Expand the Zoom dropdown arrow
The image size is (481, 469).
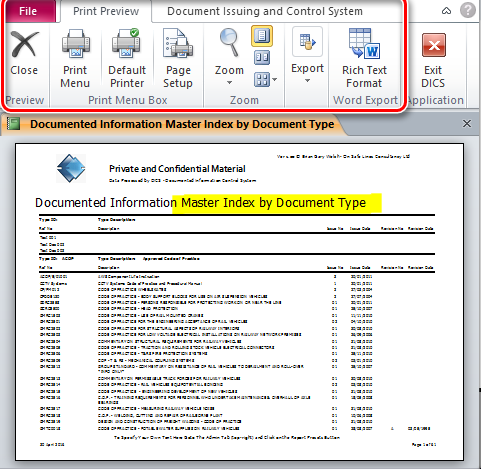point(229,82)
